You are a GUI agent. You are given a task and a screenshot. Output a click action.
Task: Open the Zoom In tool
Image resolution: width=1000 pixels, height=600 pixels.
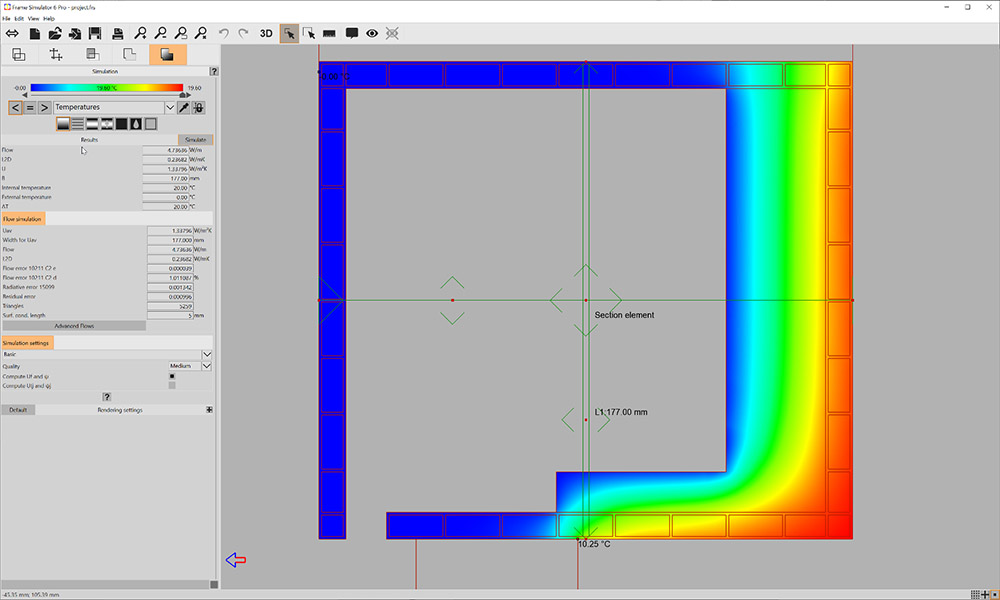point(139,33)
